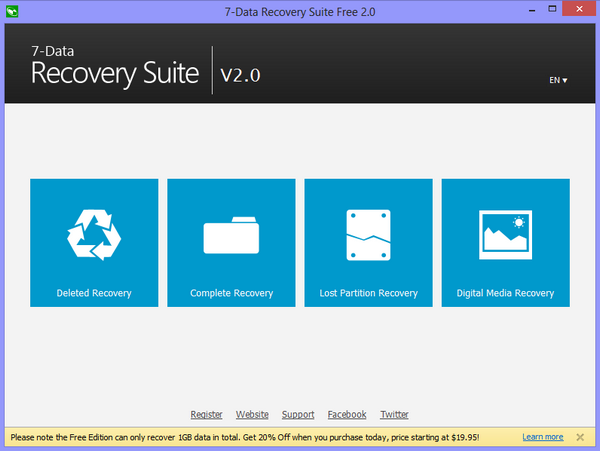Open the Deleted Recovery tile

(94, 243)
